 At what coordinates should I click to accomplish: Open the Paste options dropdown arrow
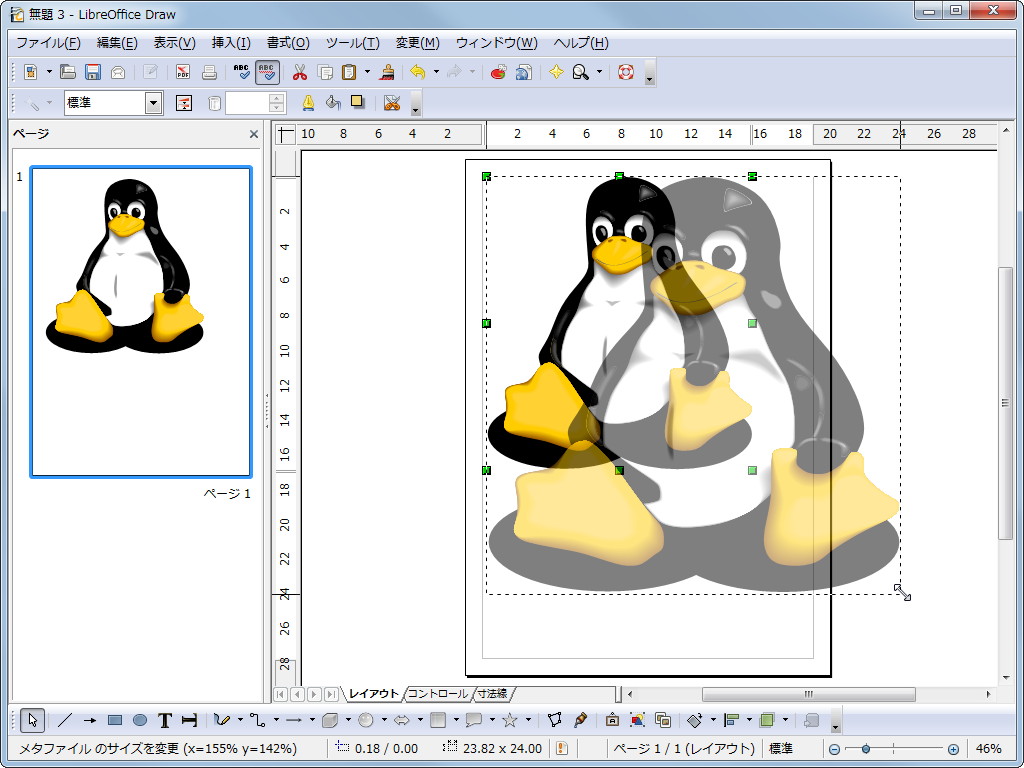coord(367,72)
